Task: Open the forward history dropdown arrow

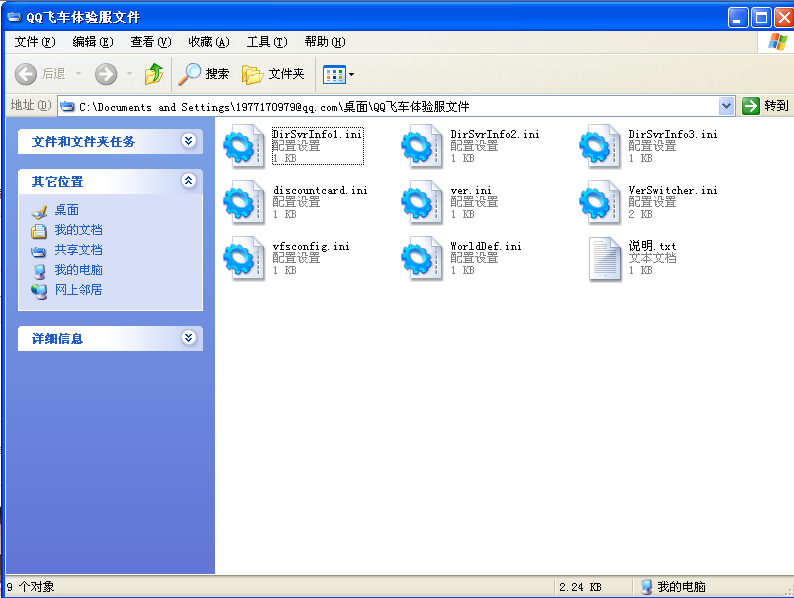Action: click(129, 74)
